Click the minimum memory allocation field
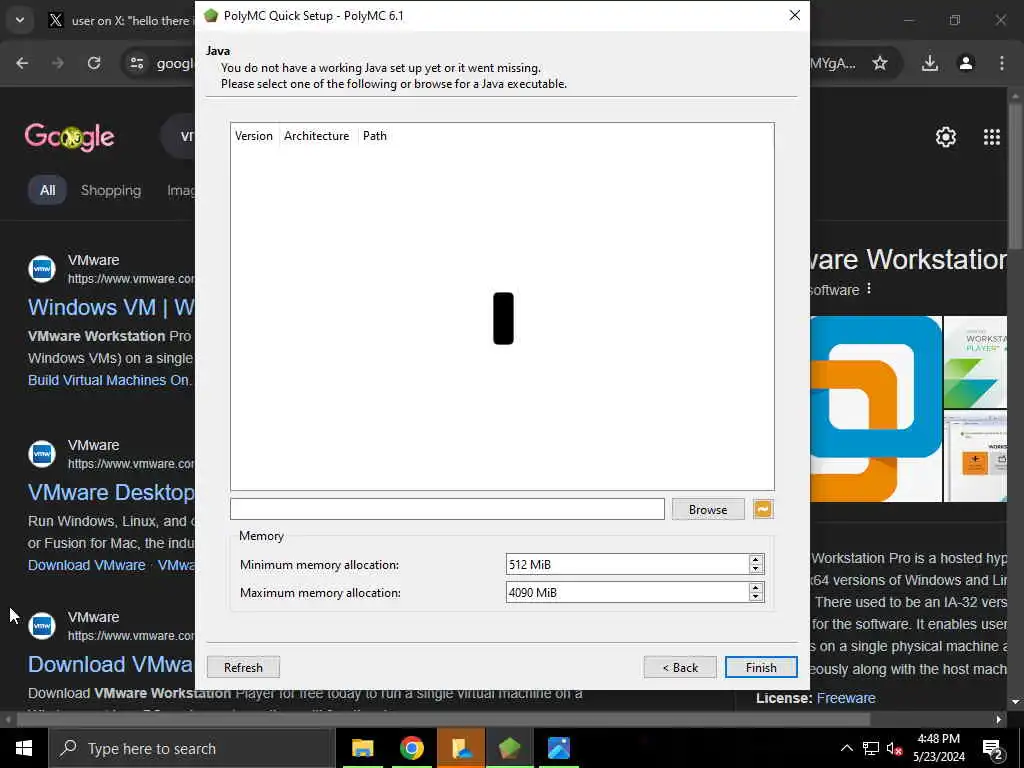Image resolution: width=1024 pixels, height=768 pixels. pyautogui.click(x=627, y=564)
